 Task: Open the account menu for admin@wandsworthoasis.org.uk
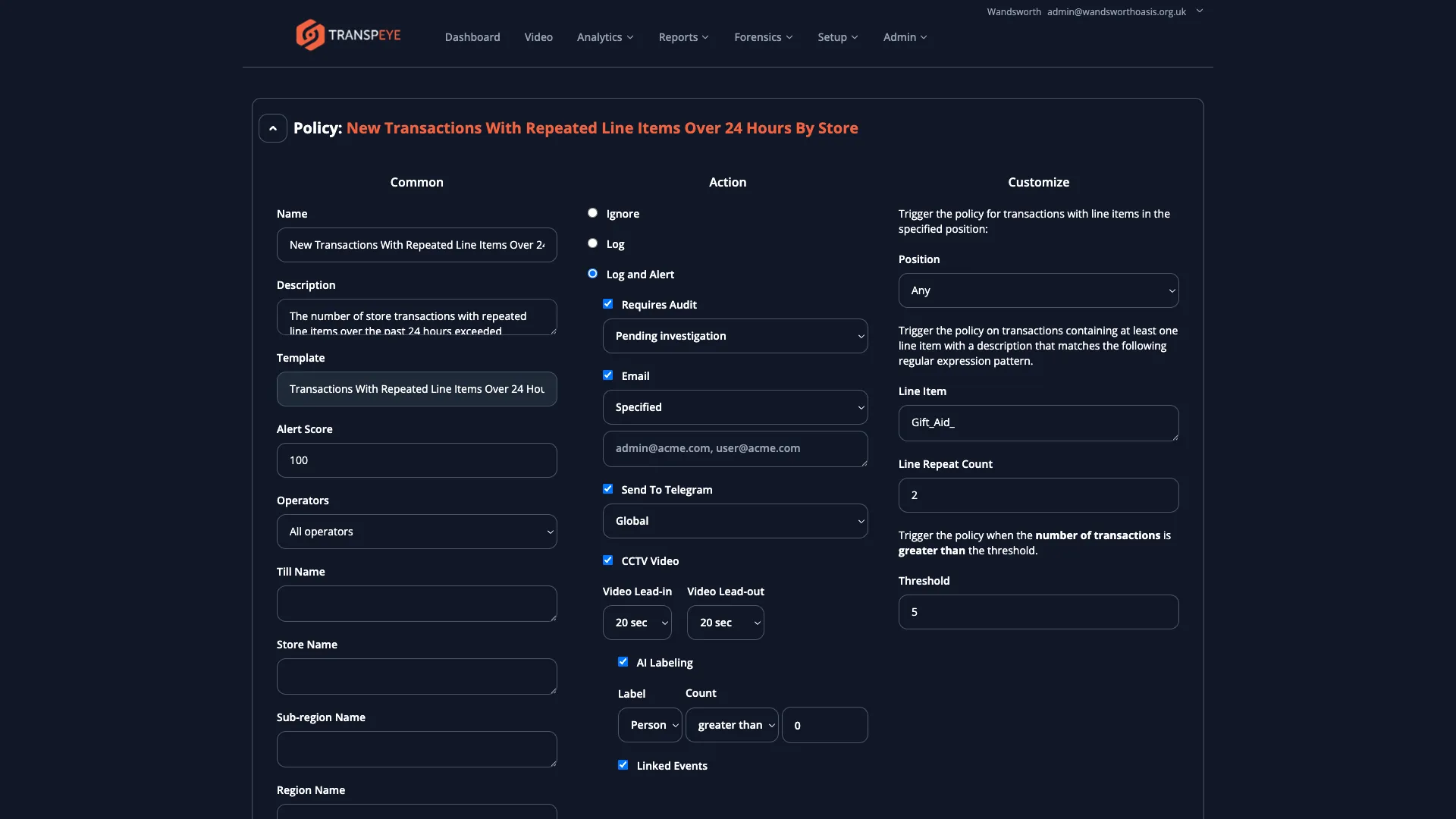click(x=1199, y=11)
